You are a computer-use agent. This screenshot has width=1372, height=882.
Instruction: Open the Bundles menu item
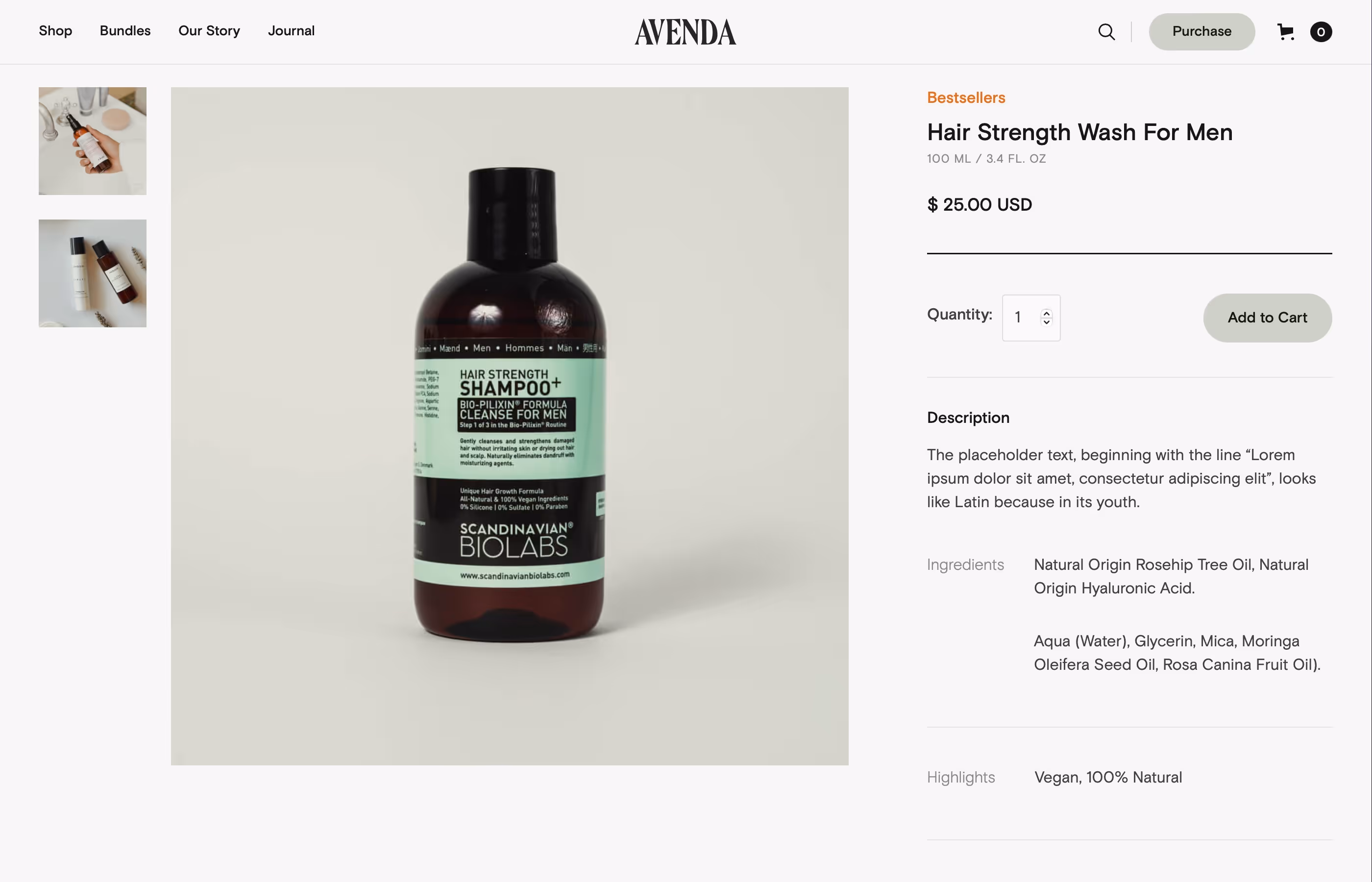(x=125, y=31)
